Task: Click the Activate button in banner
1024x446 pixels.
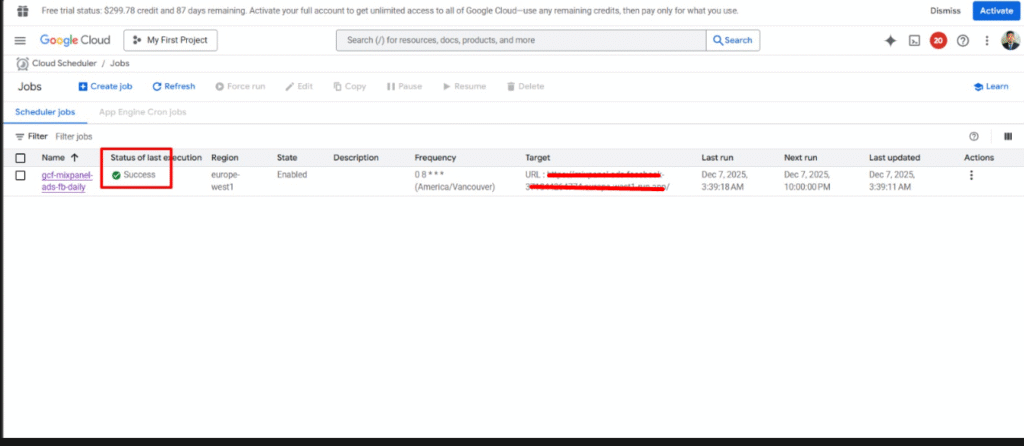Action: (996, 10)
